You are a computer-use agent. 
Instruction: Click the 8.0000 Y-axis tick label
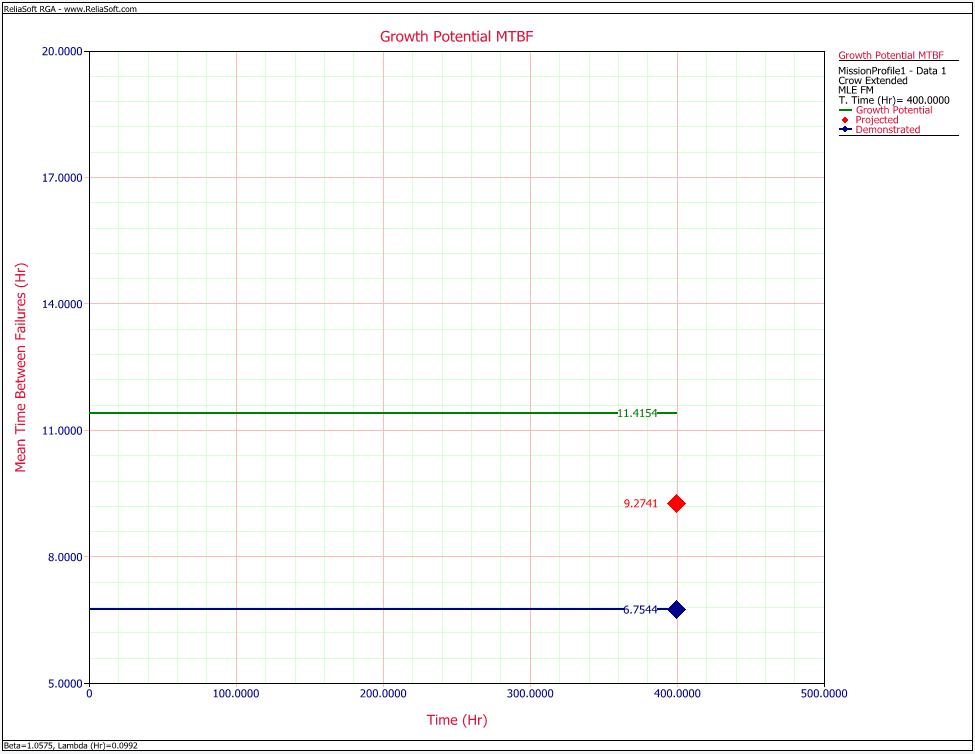pyautogui.click(x=65, y=557)
